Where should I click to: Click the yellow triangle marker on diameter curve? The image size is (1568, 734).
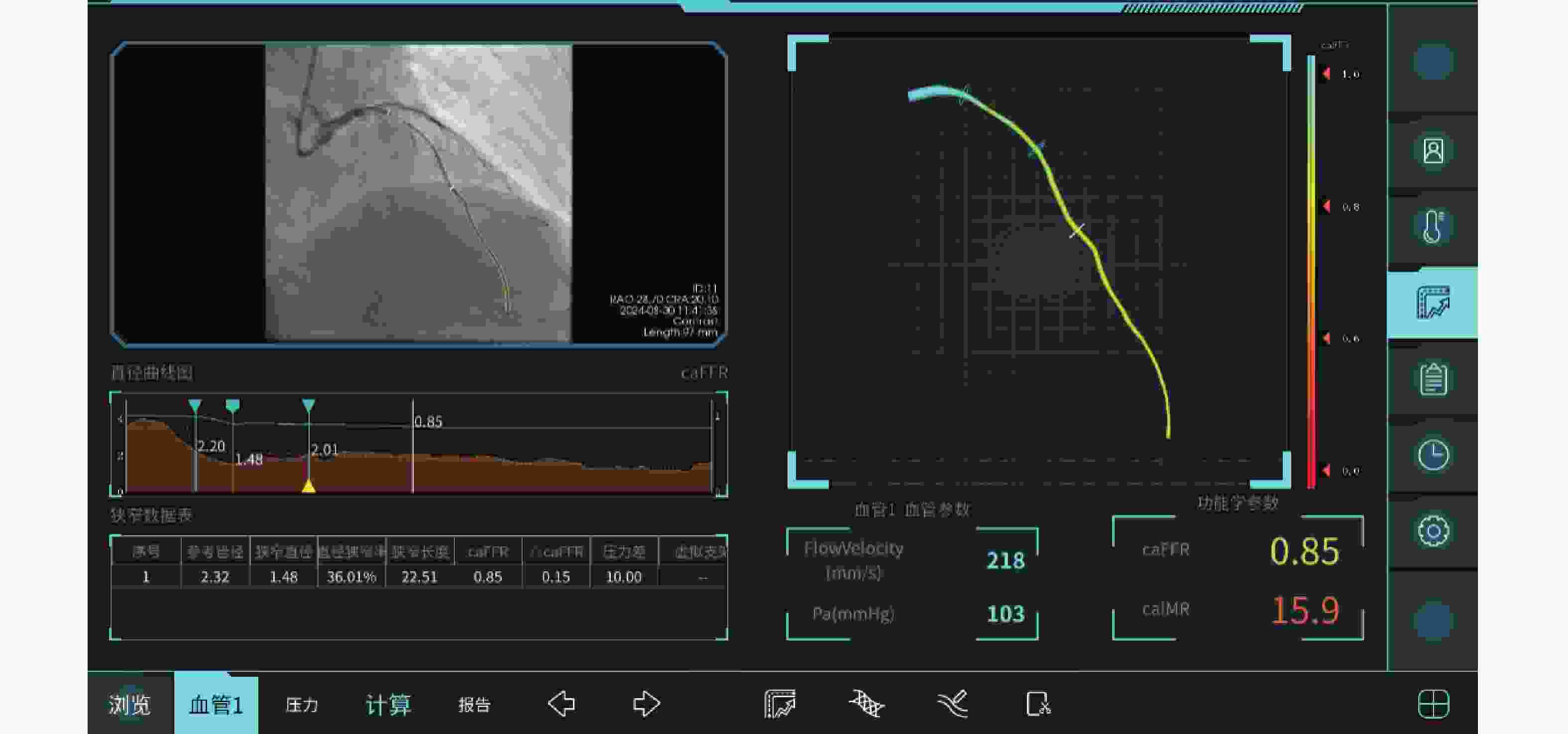coord(309,486)
